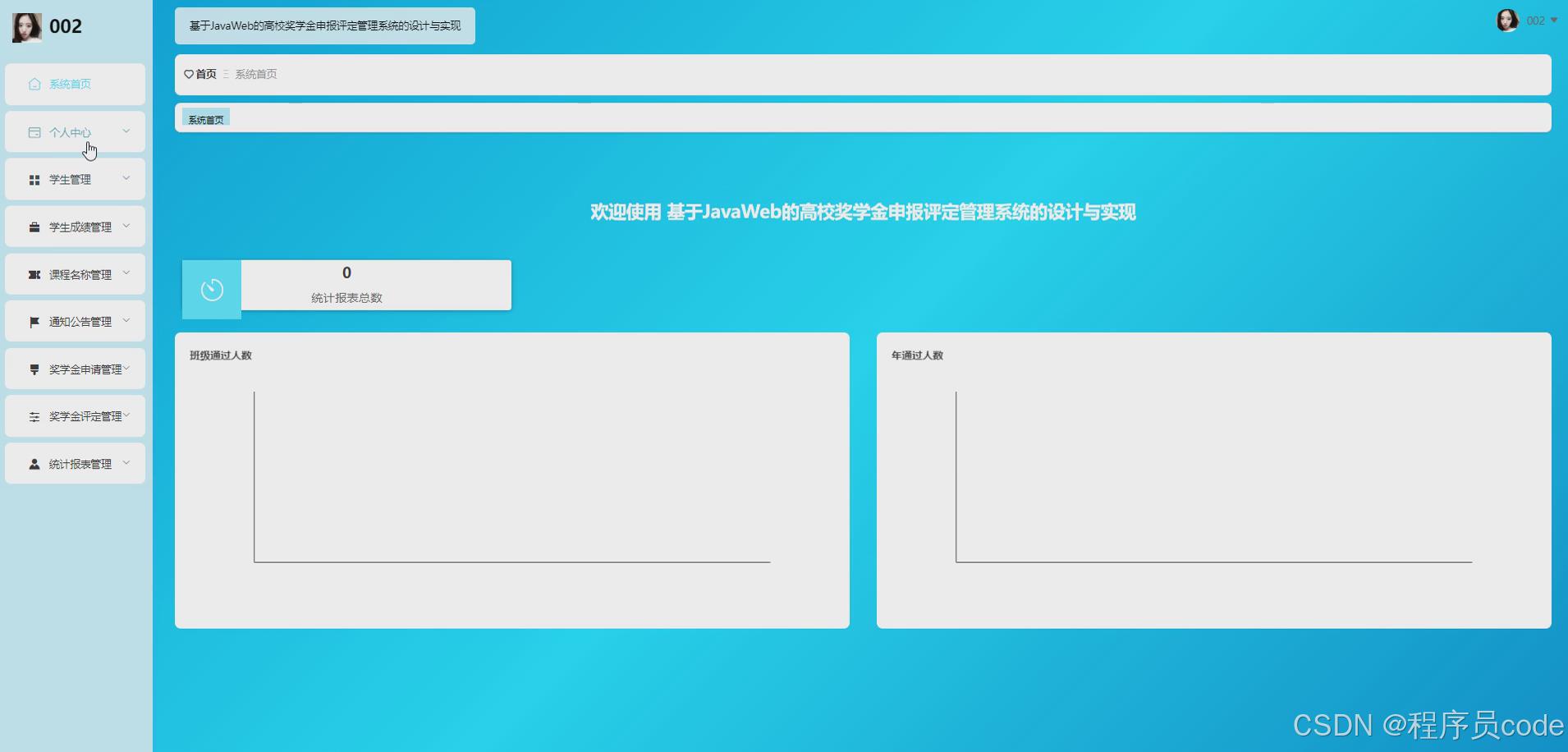This screenshot has width=1568, height=752.
Task: Select 通知公告管理 in the sidebar
Action: tap(75, 321)
